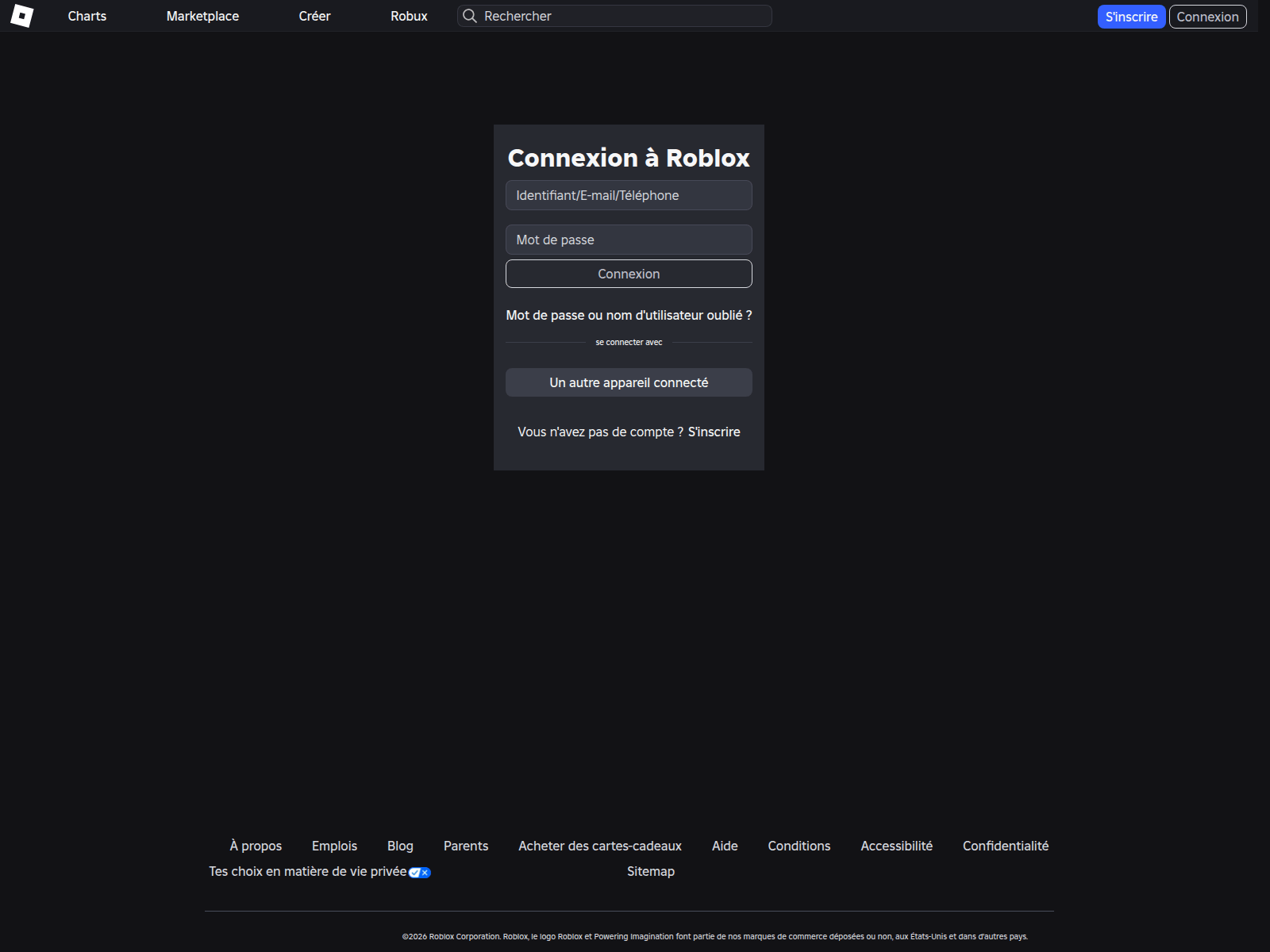
Task: Click the privacy choices toggle icon
Action: (x=418, y=872)
